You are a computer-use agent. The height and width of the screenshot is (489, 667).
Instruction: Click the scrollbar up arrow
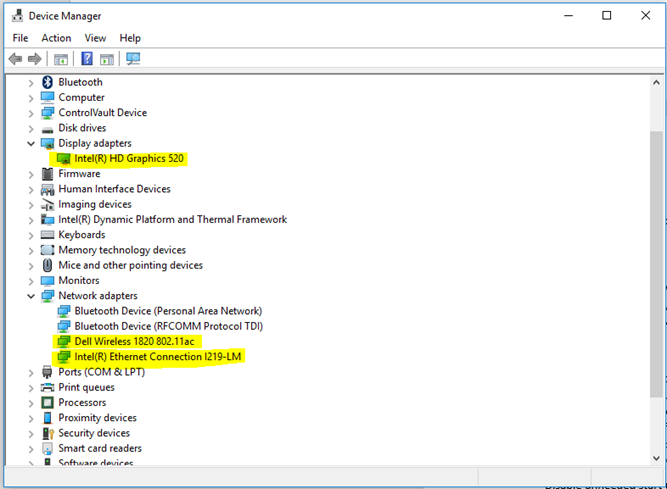click(x=656, y=82)
